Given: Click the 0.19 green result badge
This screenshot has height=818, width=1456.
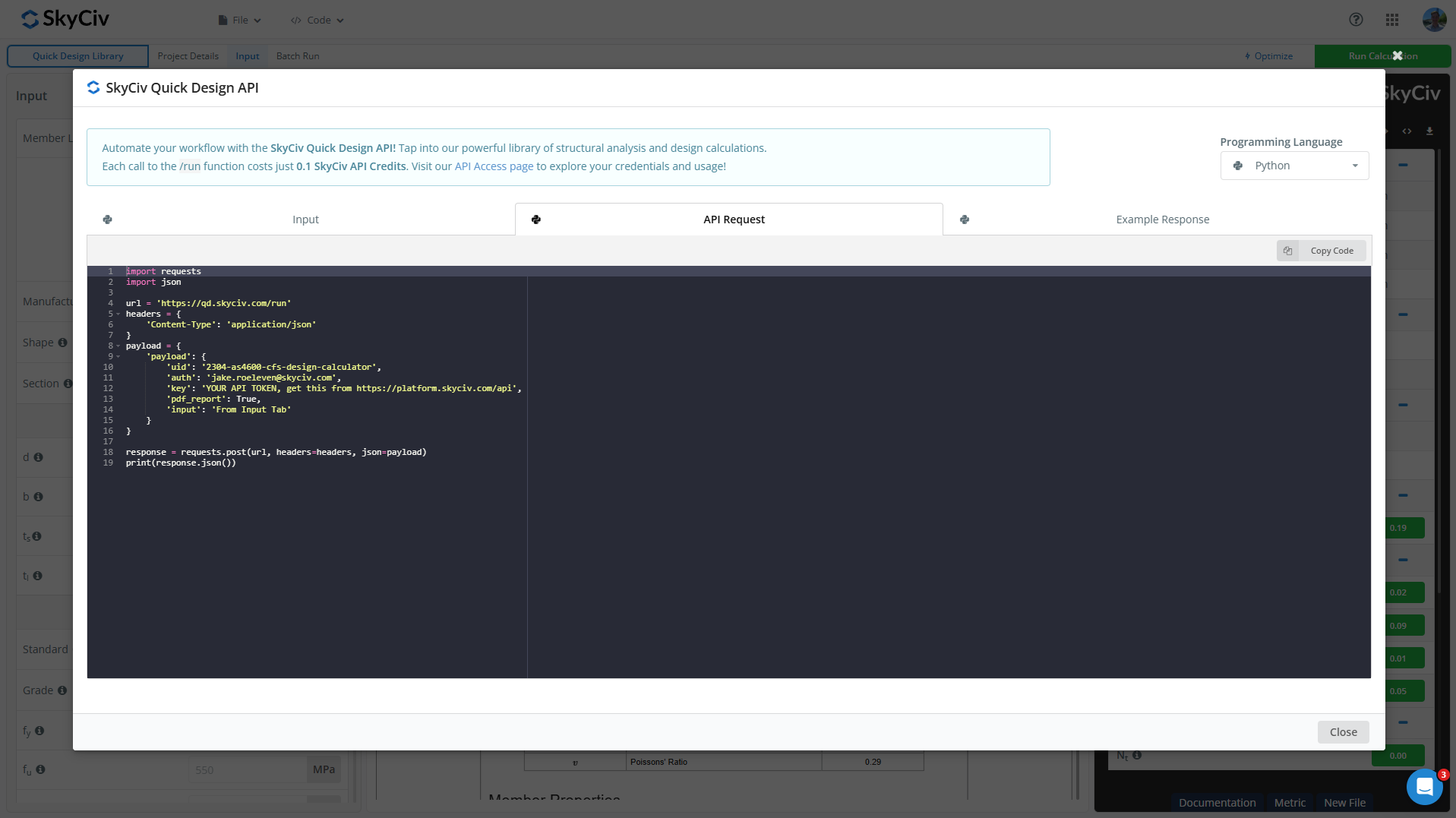Looking at the screenshot, I should tap(1404, 528).
